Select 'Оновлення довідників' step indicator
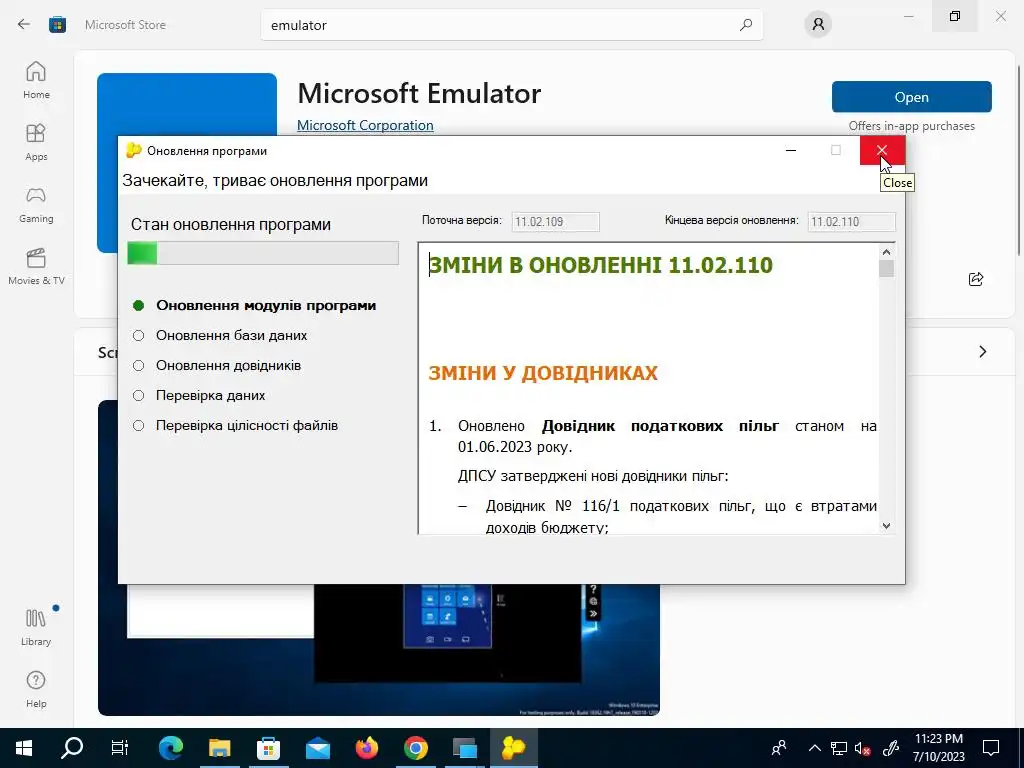Viewport: 1024px width, 768px height. pyautogui.click(x=138, y=365)
